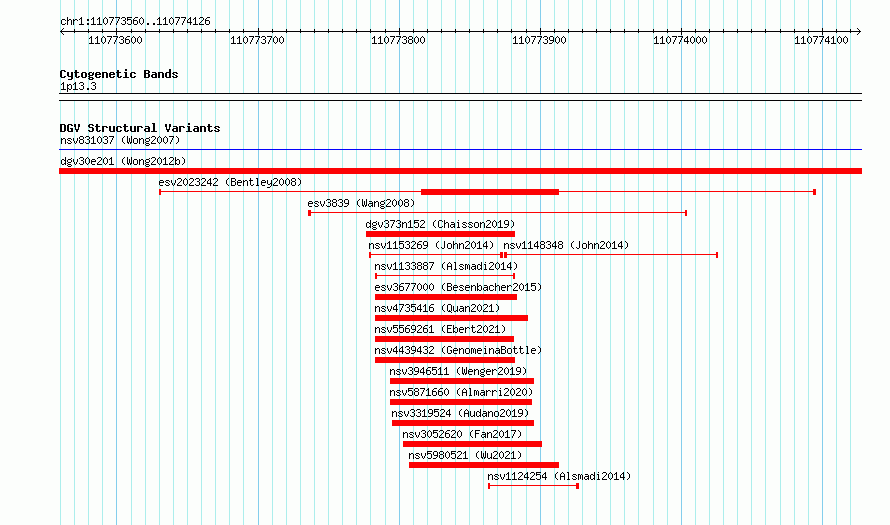Click the ruler's right arrow end
Screen dimensions: 890x525
pos(859,31)
